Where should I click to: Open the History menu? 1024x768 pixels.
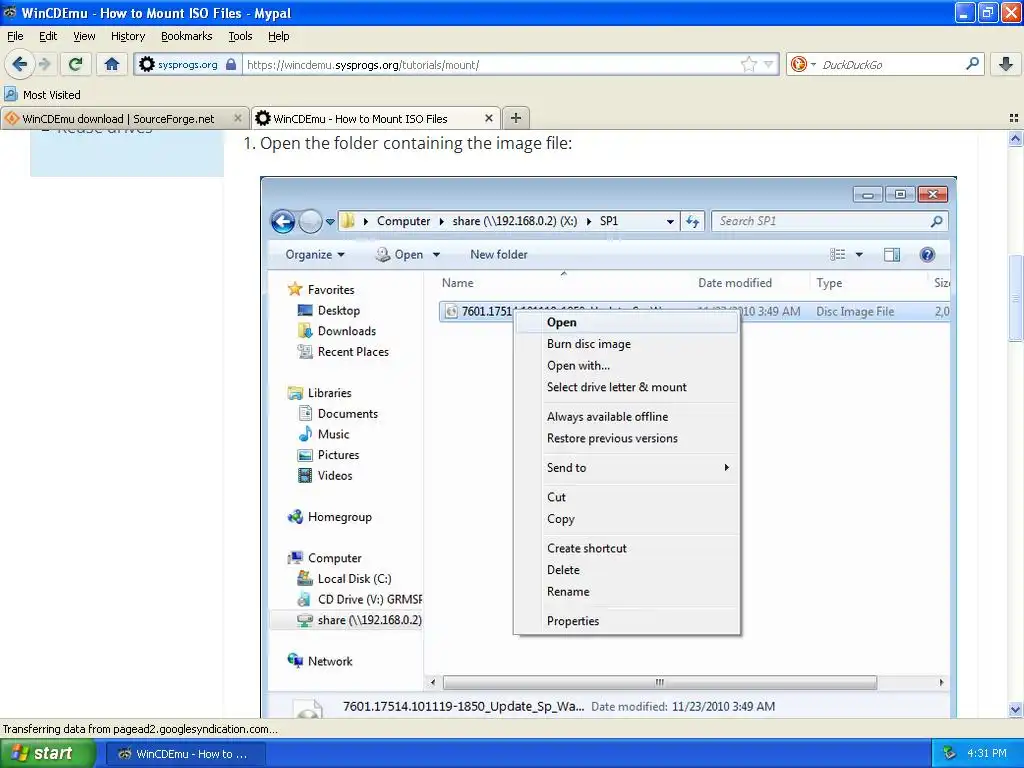click(128, 36)
